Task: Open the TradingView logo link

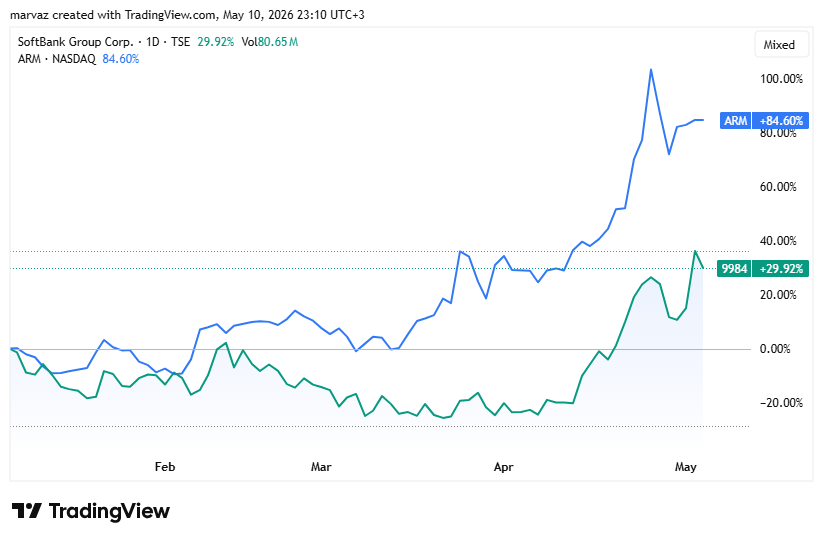Action: (x=91, y=511)
